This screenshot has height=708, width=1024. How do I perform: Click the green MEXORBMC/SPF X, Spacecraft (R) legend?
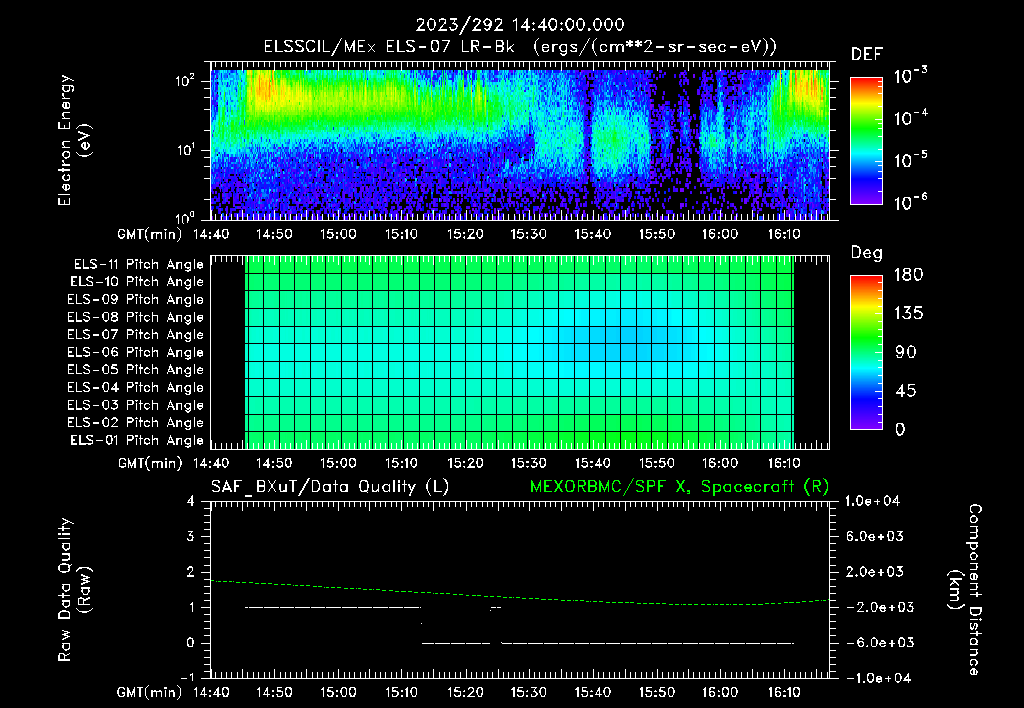point(679,487)
